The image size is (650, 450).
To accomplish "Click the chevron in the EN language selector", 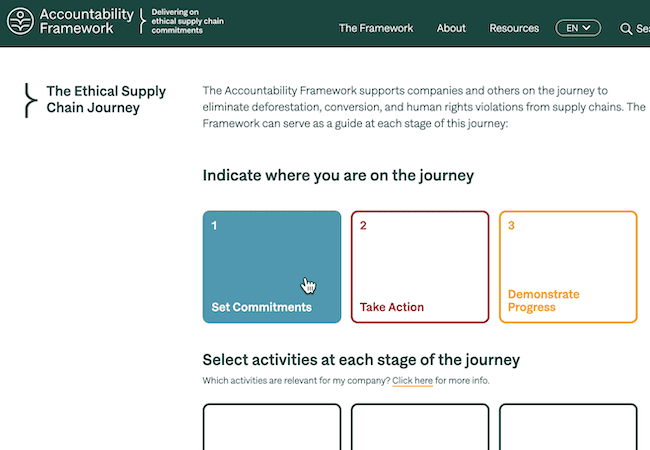I will (586, 28).
